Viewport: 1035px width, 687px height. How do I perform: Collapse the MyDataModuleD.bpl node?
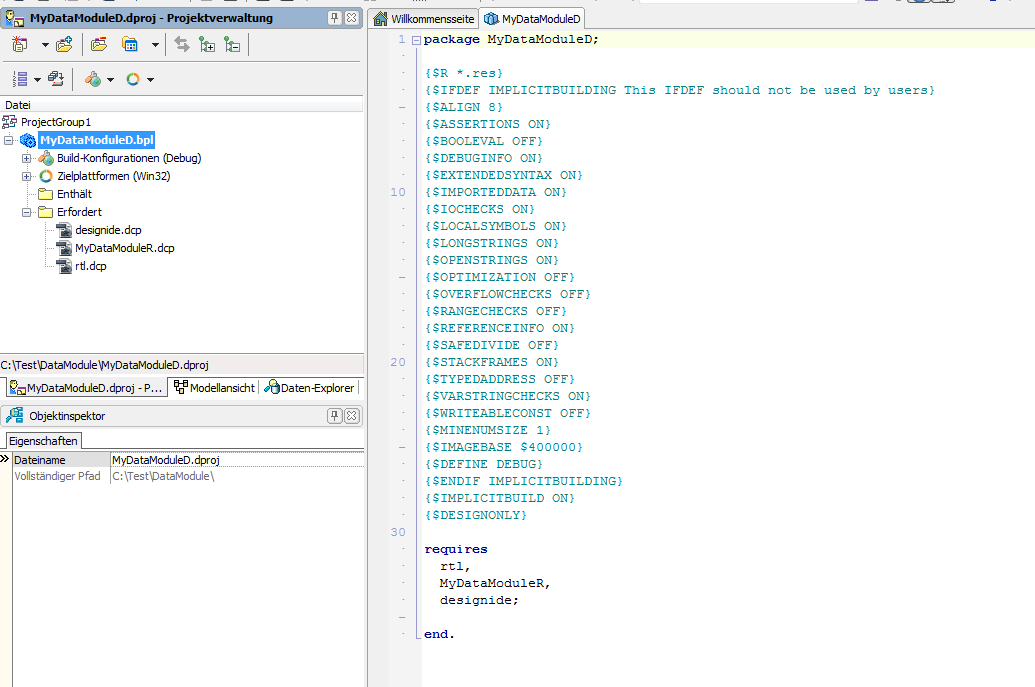9,140
